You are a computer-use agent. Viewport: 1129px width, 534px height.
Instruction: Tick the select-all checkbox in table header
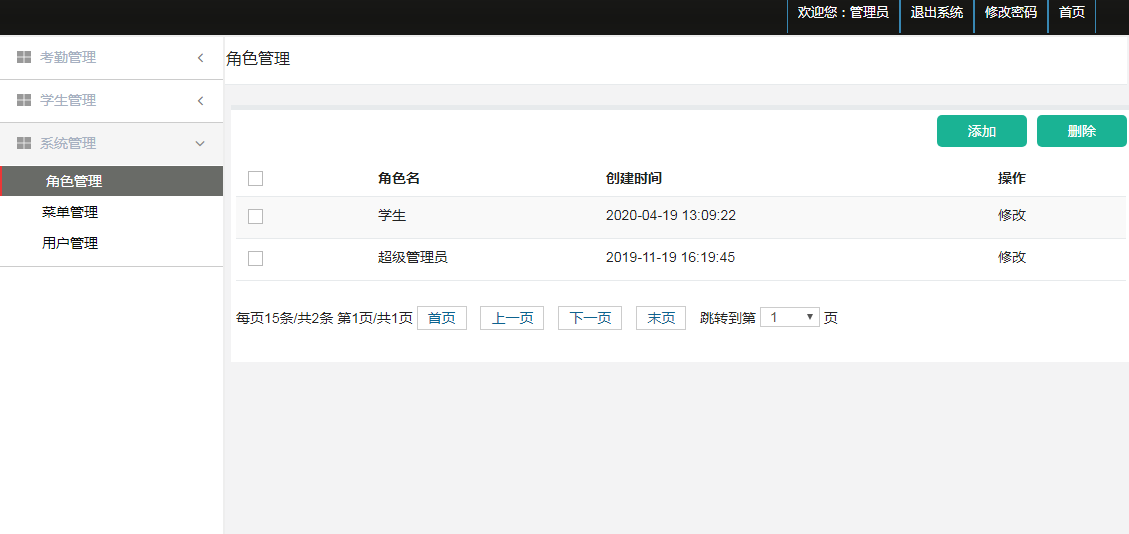(255, 179)
